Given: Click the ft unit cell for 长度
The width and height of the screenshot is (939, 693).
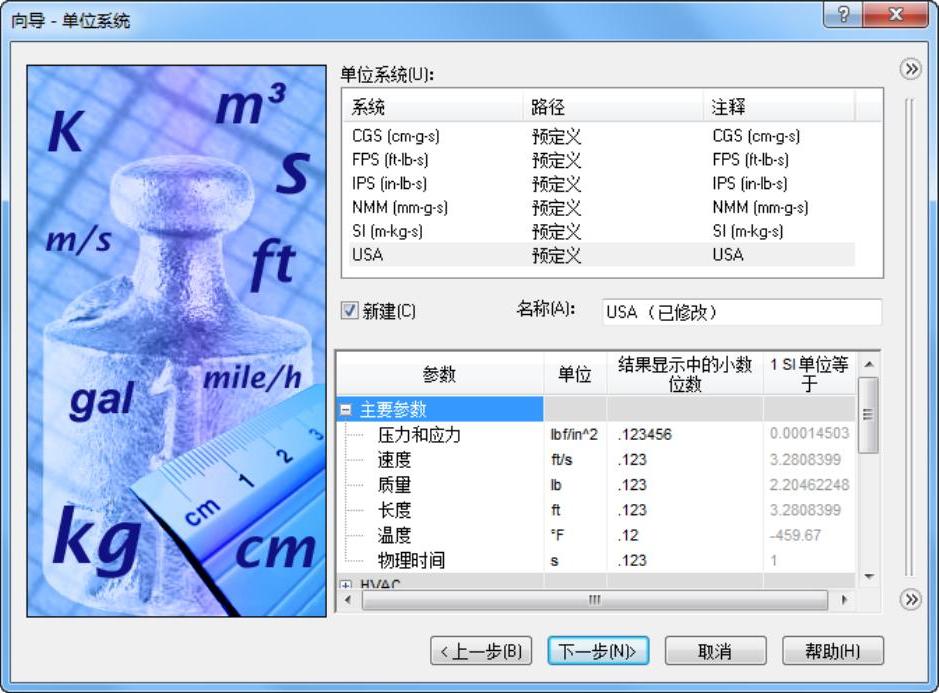Looking at the screenshot, I should tap(575, 510).
